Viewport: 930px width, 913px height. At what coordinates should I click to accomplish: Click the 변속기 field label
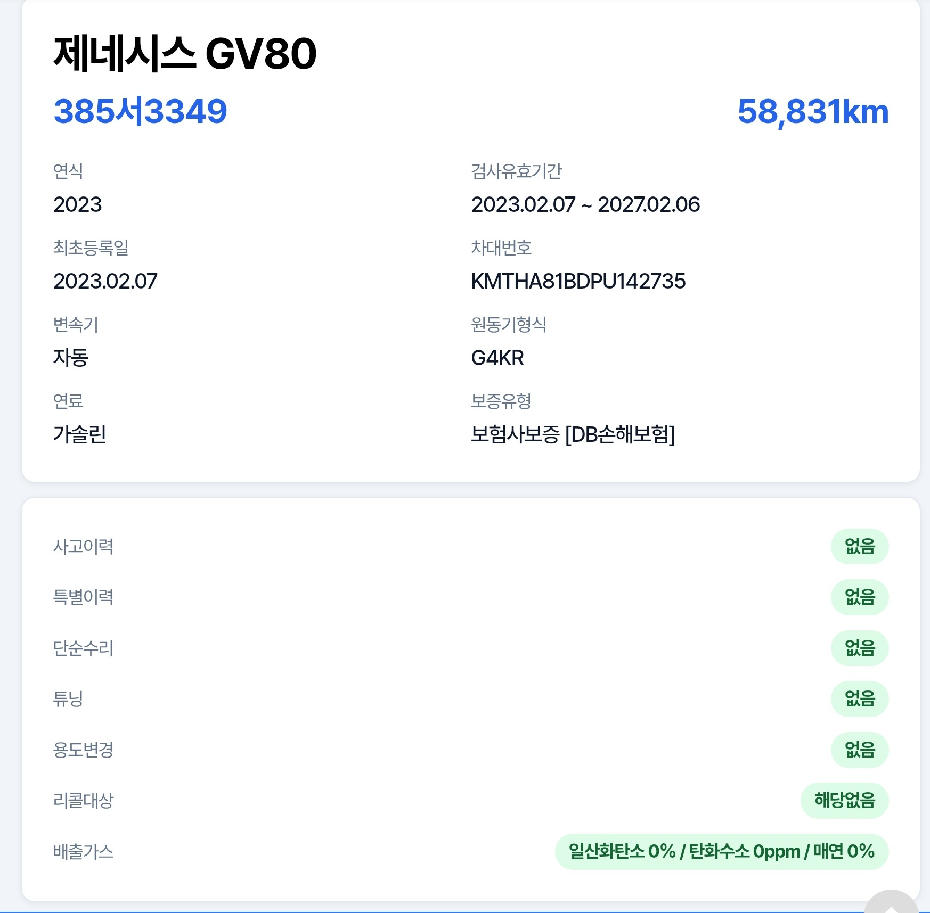tap(75, 325)
